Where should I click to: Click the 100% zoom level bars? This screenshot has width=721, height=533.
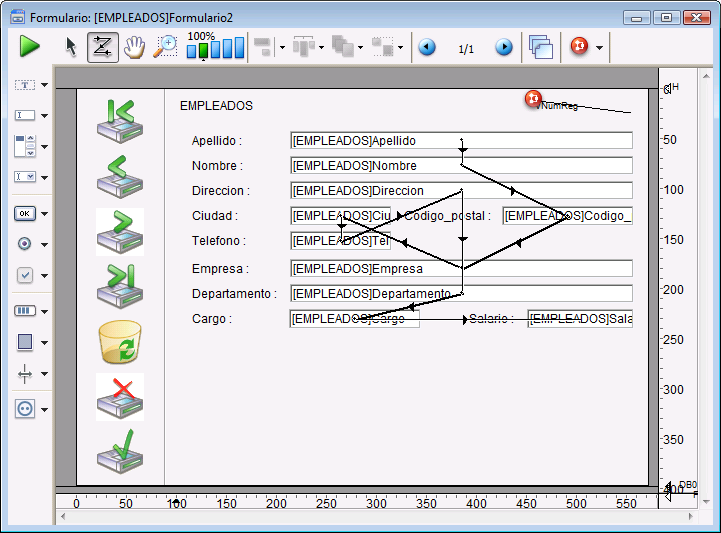click(215, 48)
